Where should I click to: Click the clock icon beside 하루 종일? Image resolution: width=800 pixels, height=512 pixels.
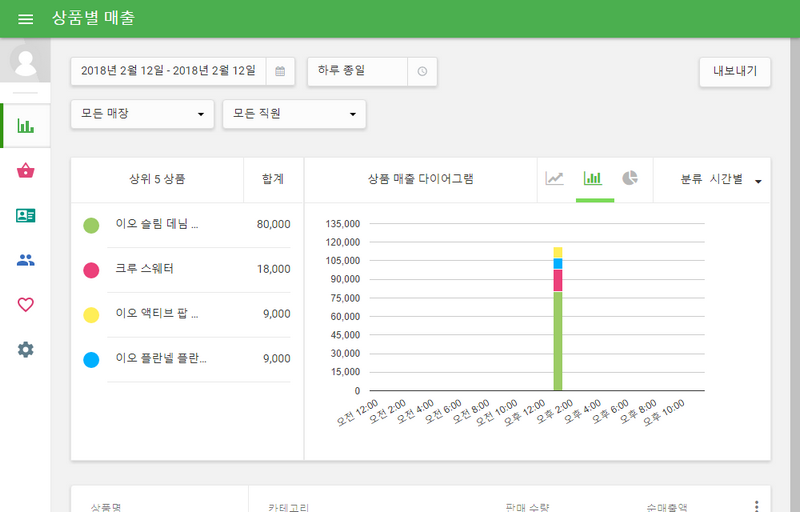(x=422, y=71)
